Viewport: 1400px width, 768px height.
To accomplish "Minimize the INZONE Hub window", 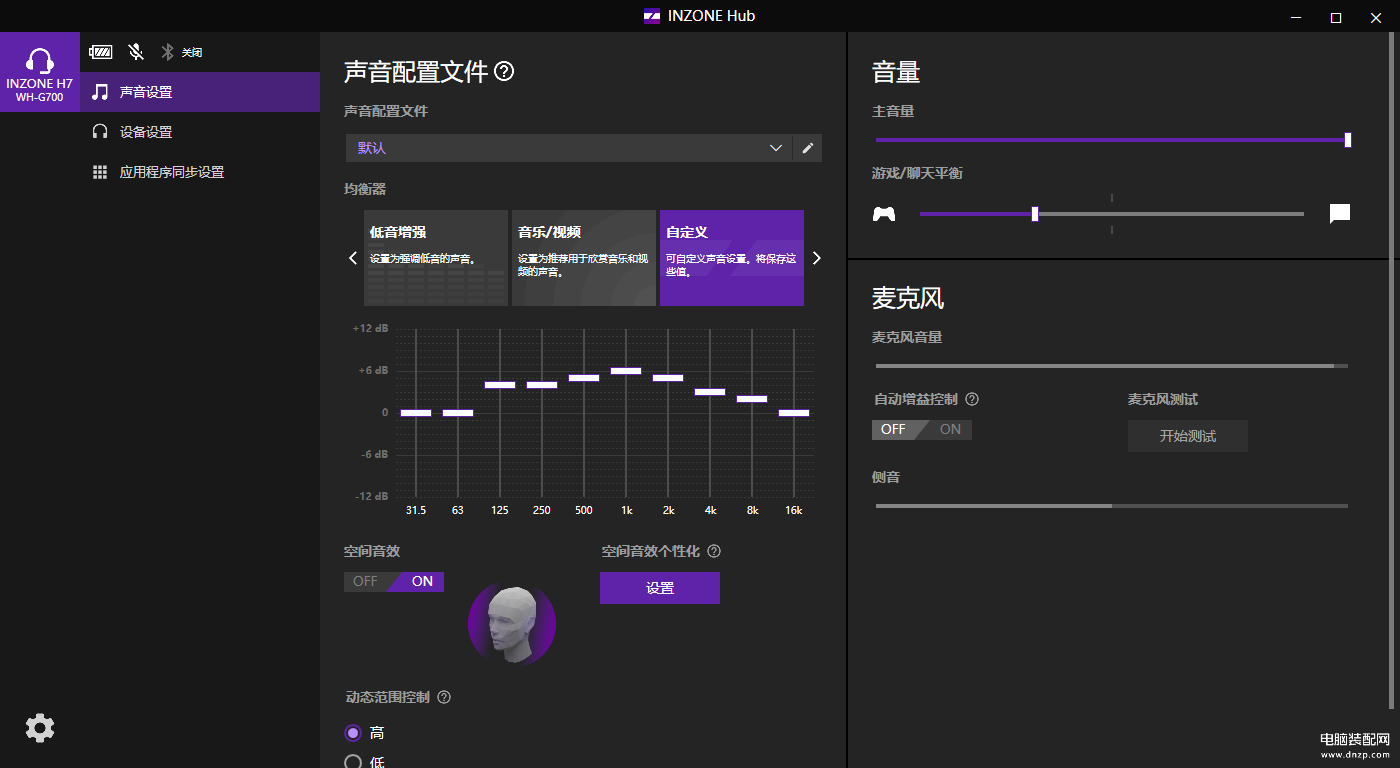I will tap(1296, 17).
